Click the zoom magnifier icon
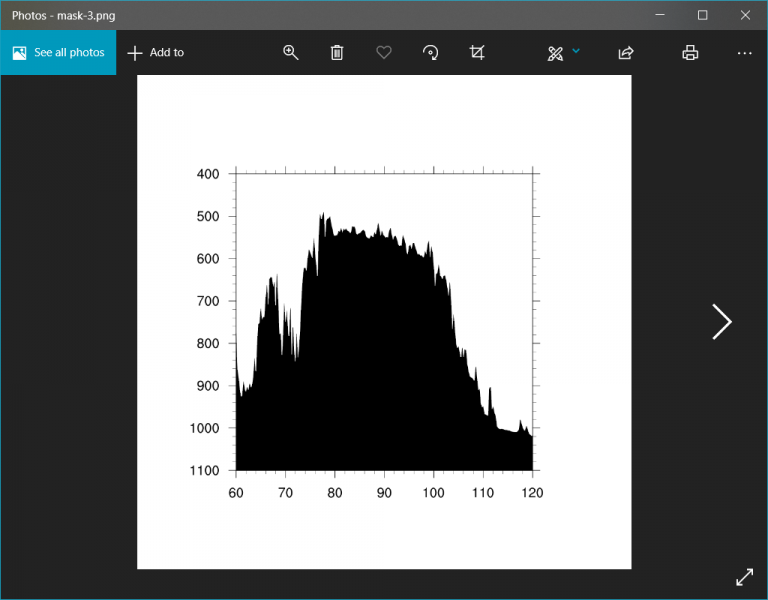This screenshot has width=768, height=600. pyautogui.click(x=291, y=53)
